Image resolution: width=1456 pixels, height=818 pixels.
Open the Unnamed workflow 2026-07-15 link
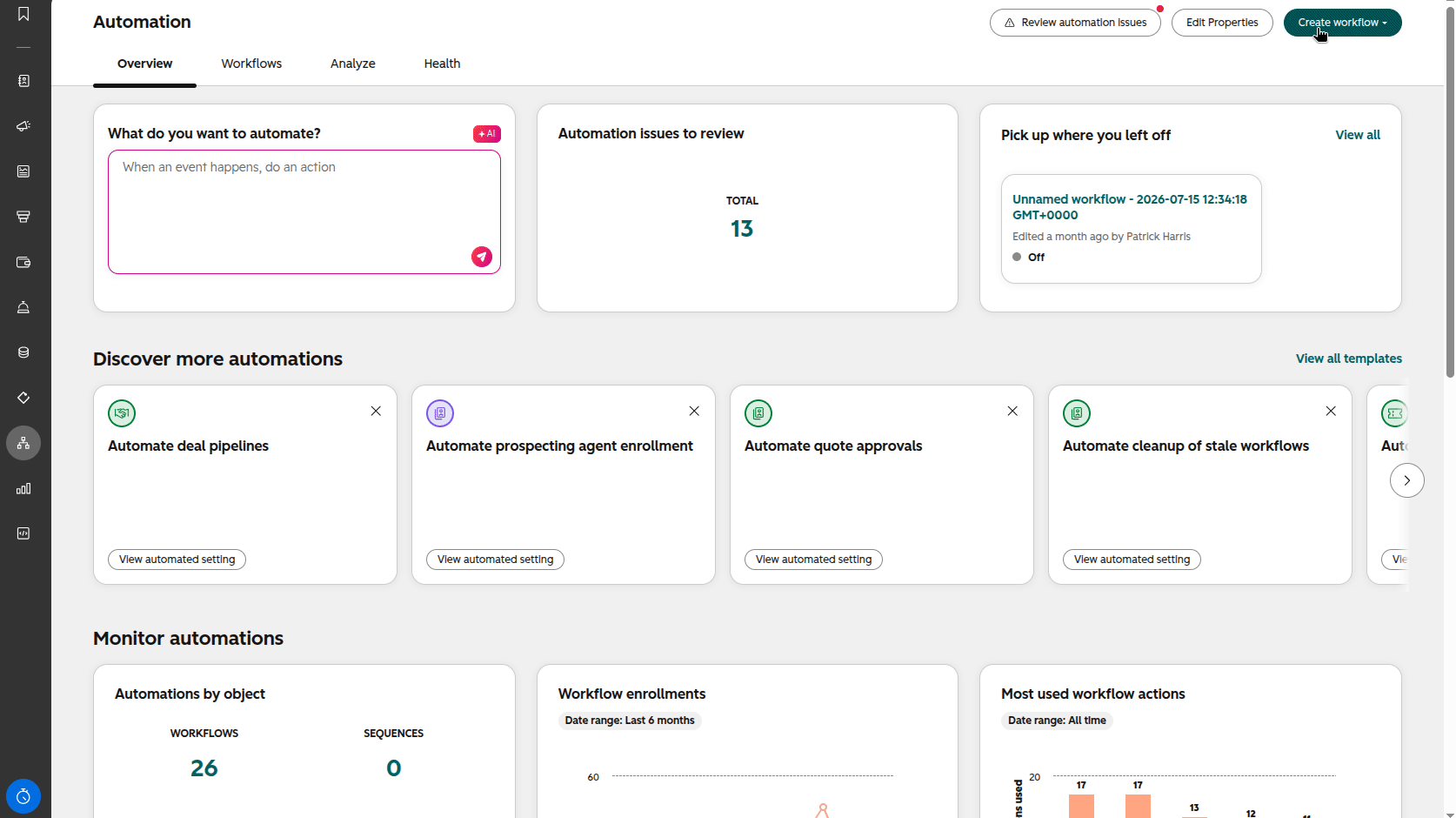click(x=1130, y=207)
